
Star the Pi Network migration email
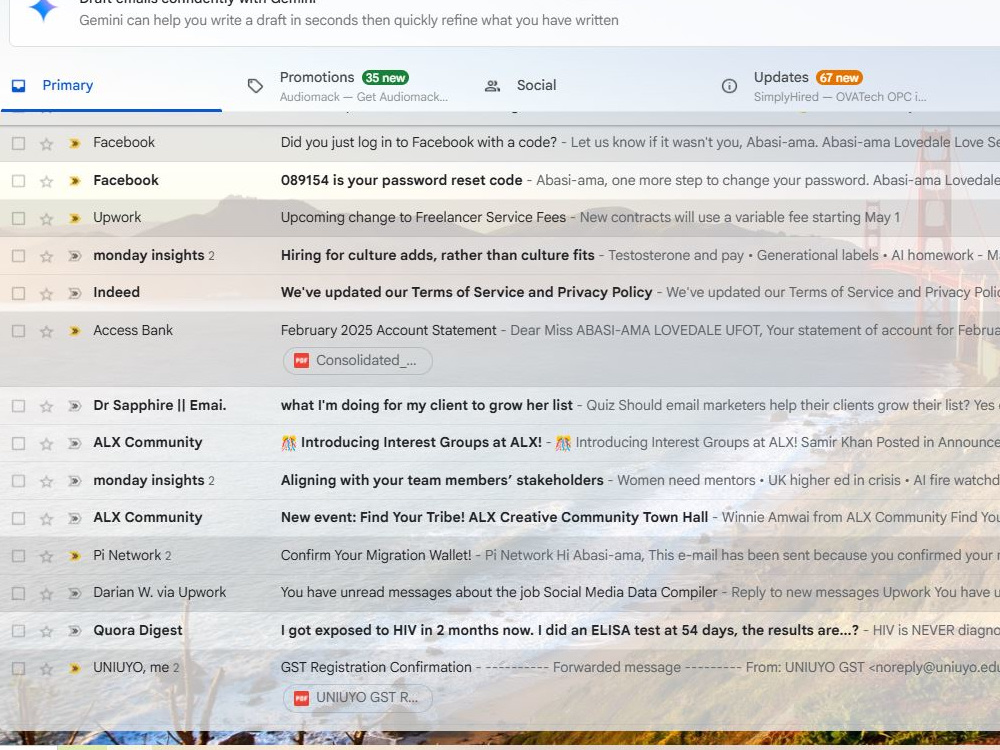(46, 556)
